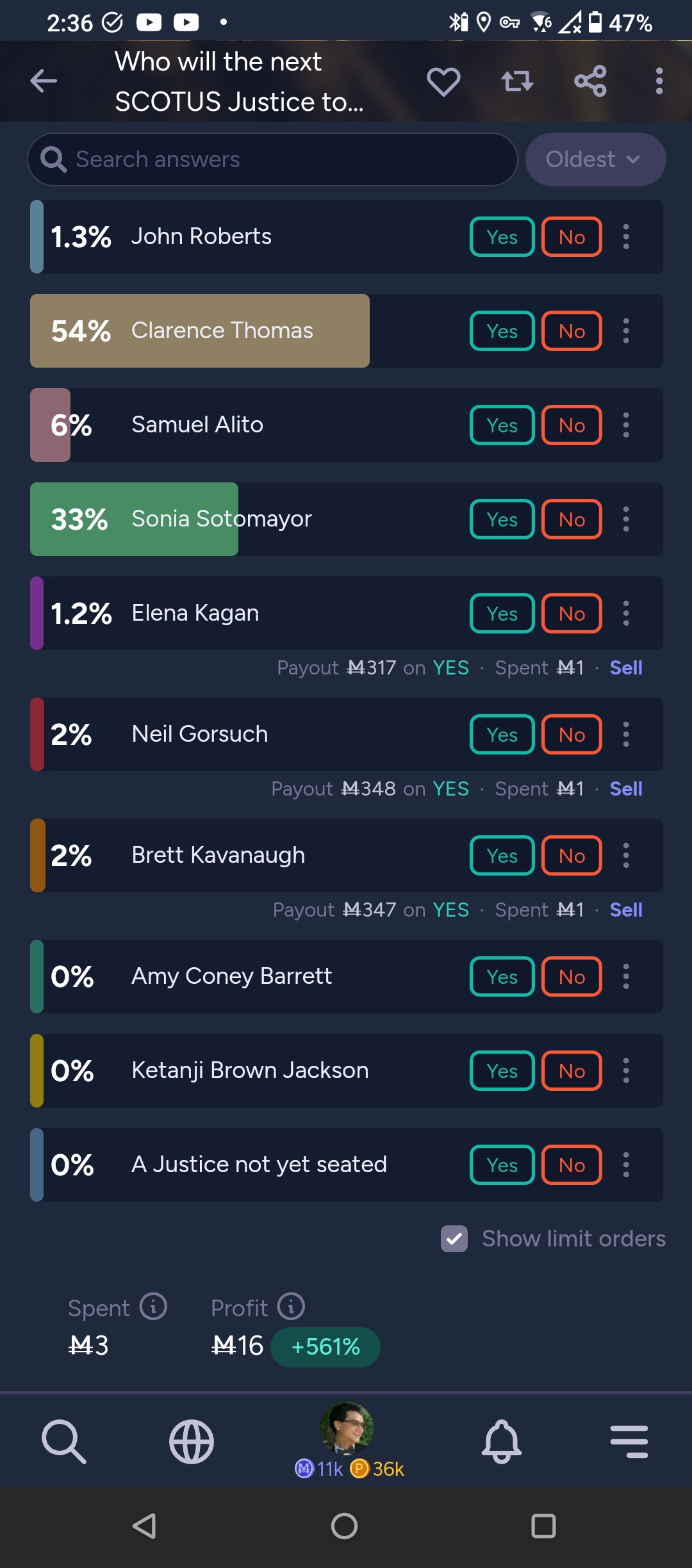The height and width of the screenshot is (1568, 692).
Task: Open the share icon
Action: [590, 81]
